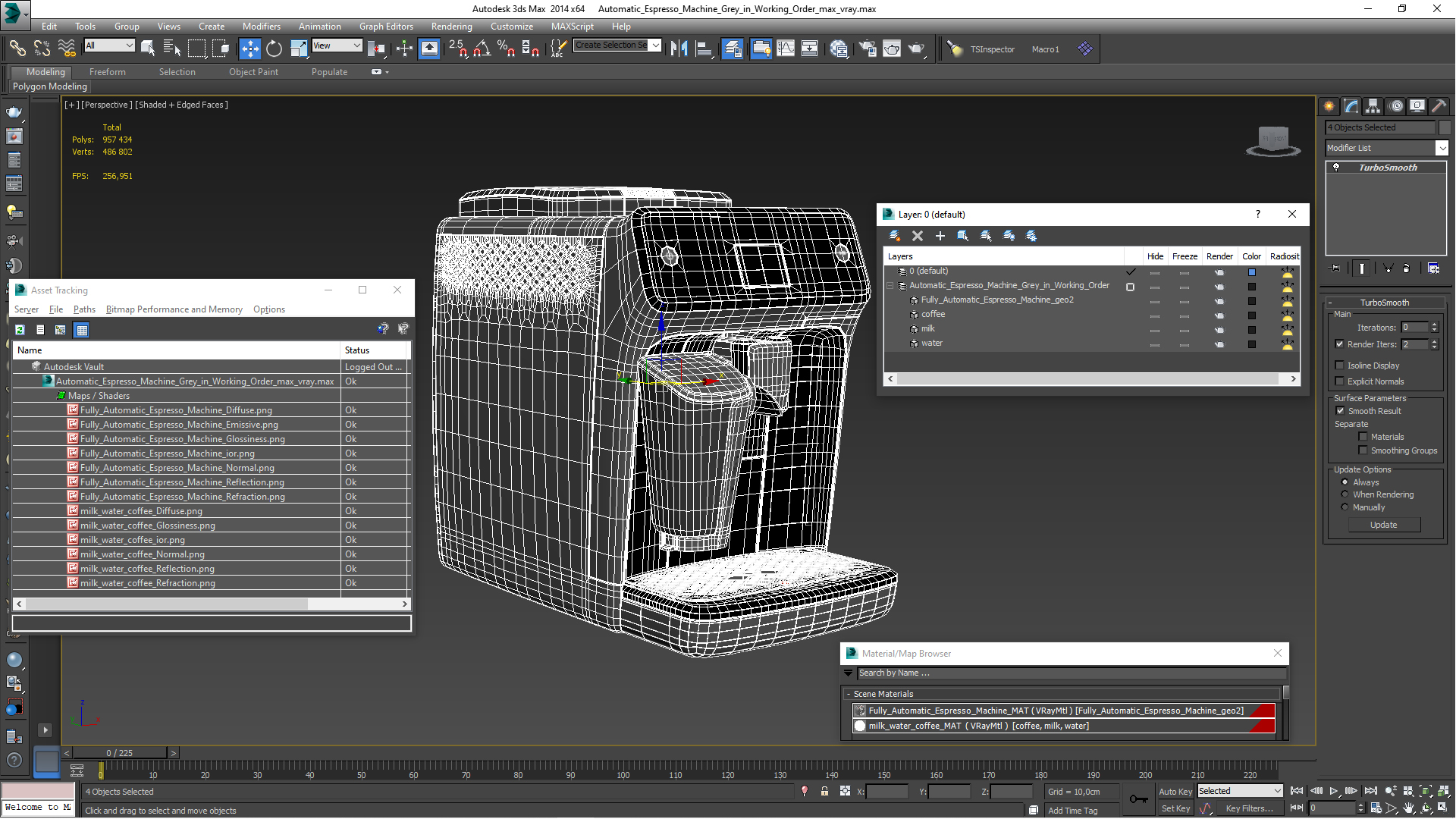Click the Update button in TurboSmooth

[1384, 525]
